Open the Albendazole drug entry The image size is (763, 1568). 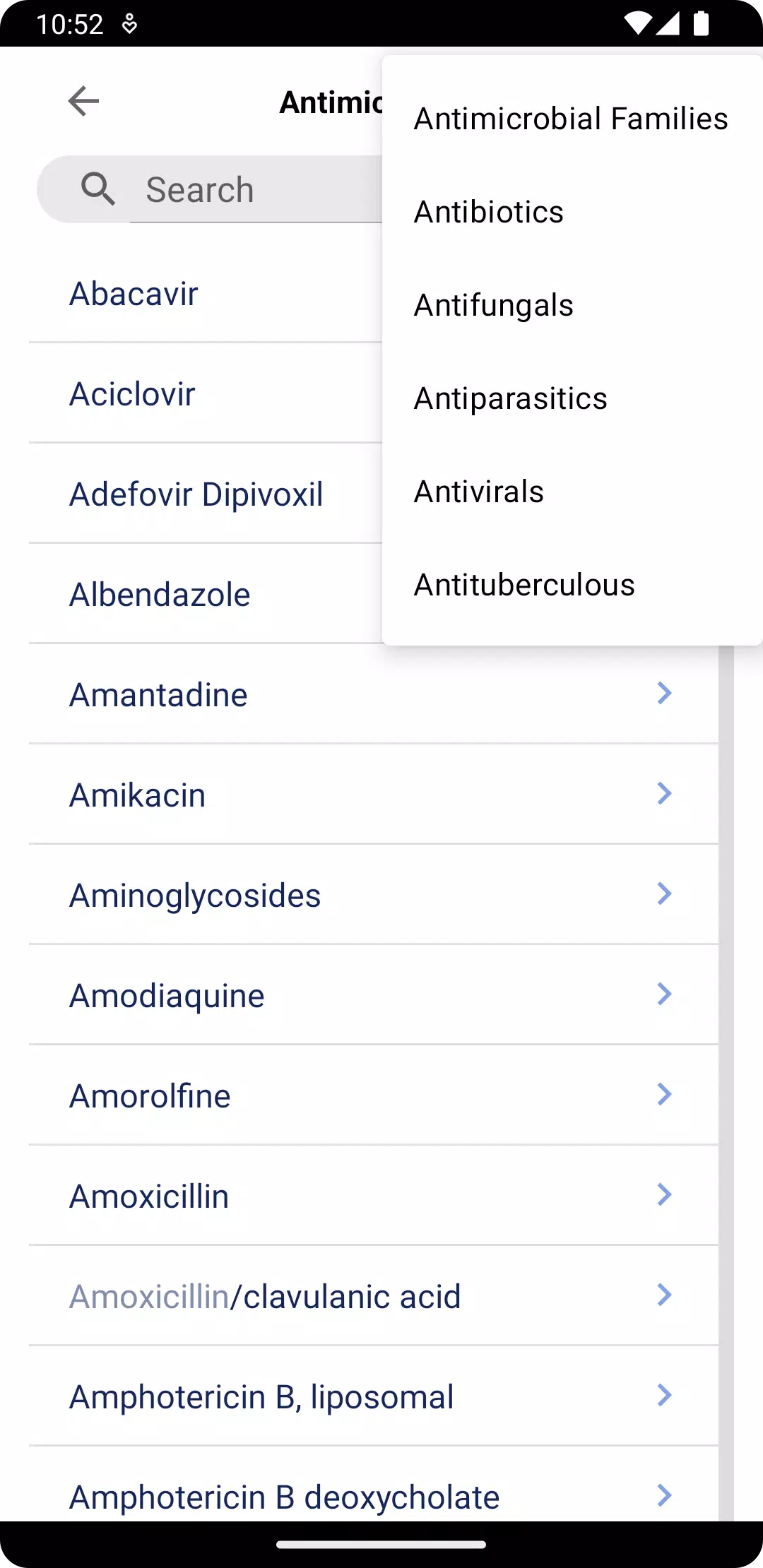point(205,595)
